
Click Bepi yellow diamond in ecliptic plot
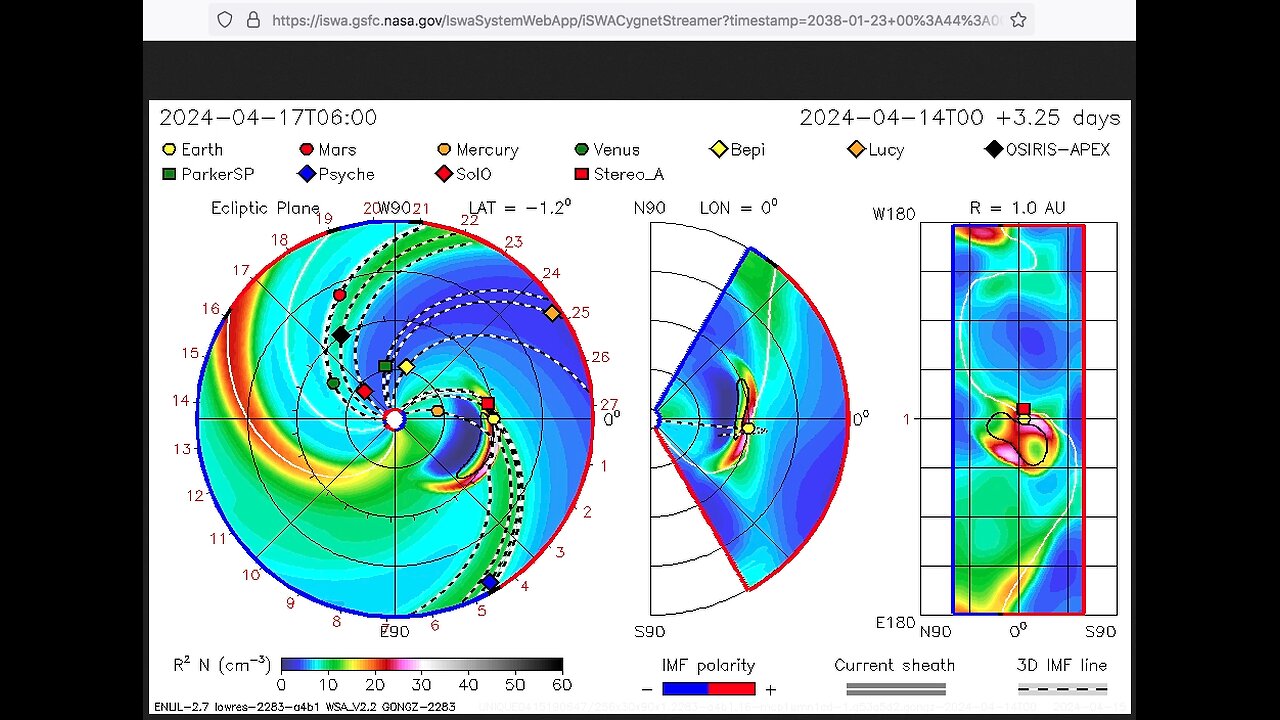(406, 367)
